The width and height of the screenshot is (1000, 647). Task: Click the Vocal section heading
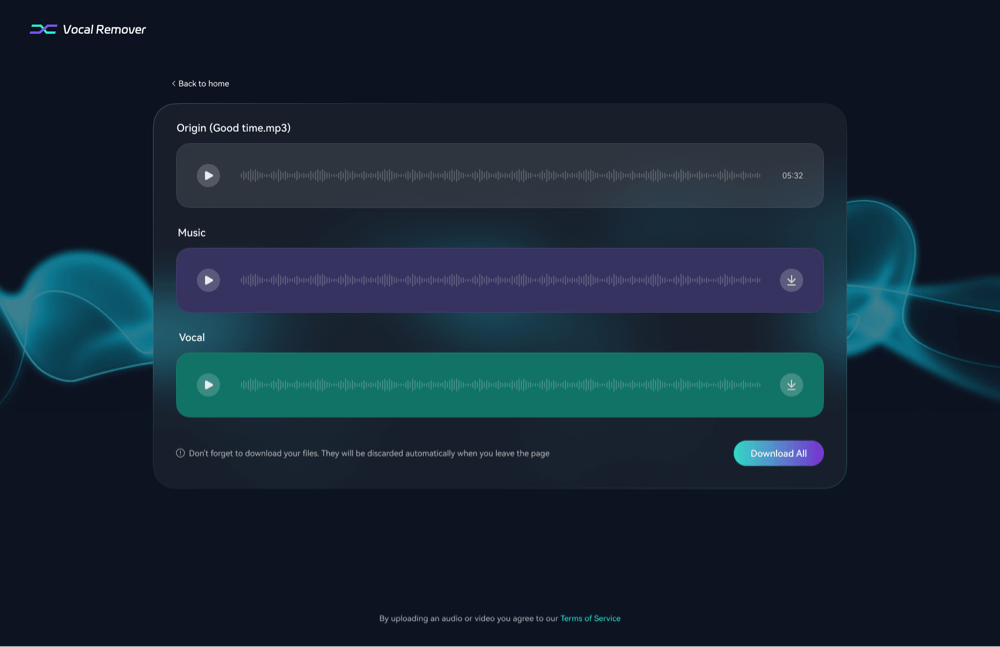(191, 337)
